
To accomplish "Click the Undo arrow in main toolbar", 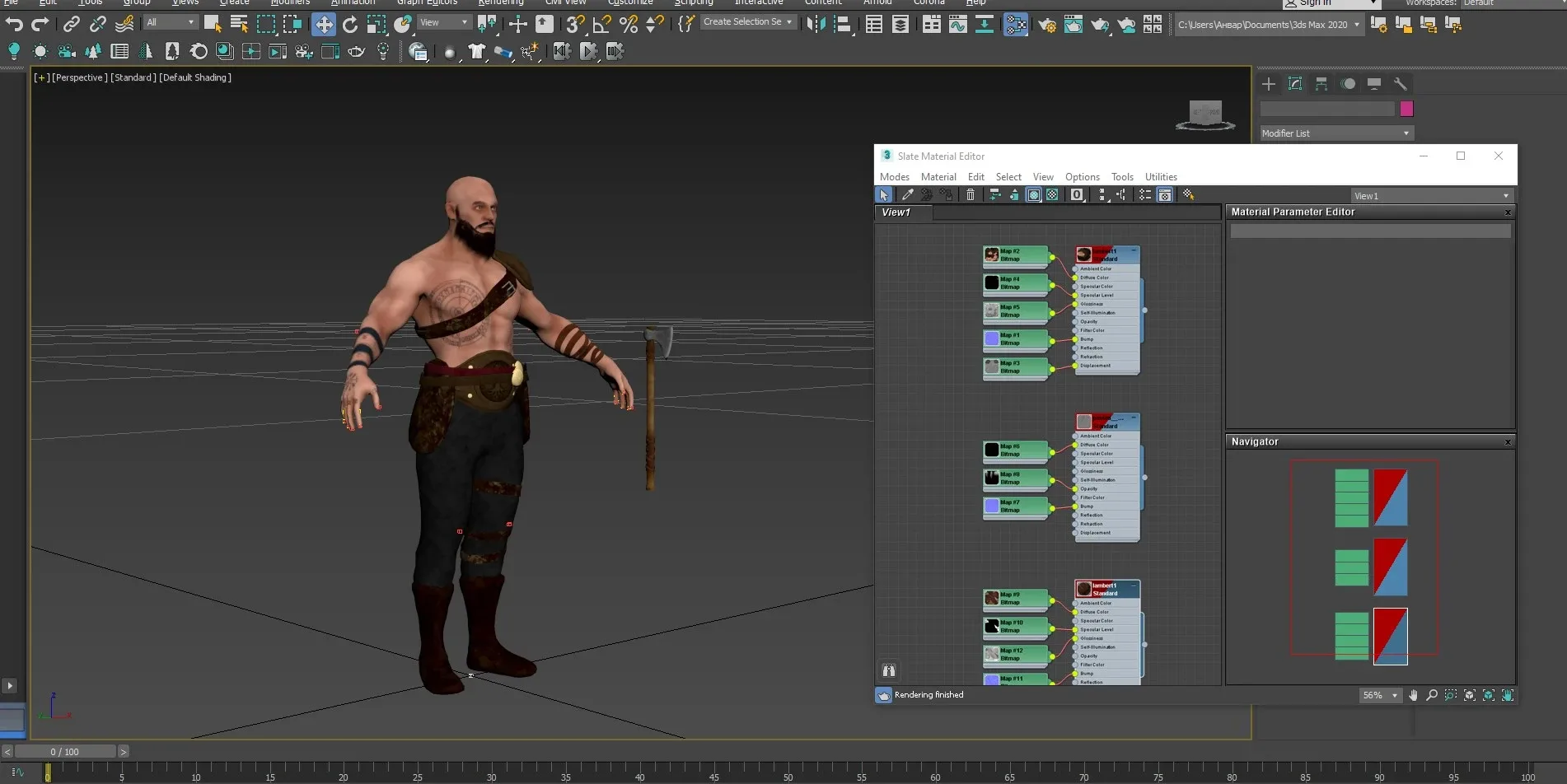I will point(14,25).
